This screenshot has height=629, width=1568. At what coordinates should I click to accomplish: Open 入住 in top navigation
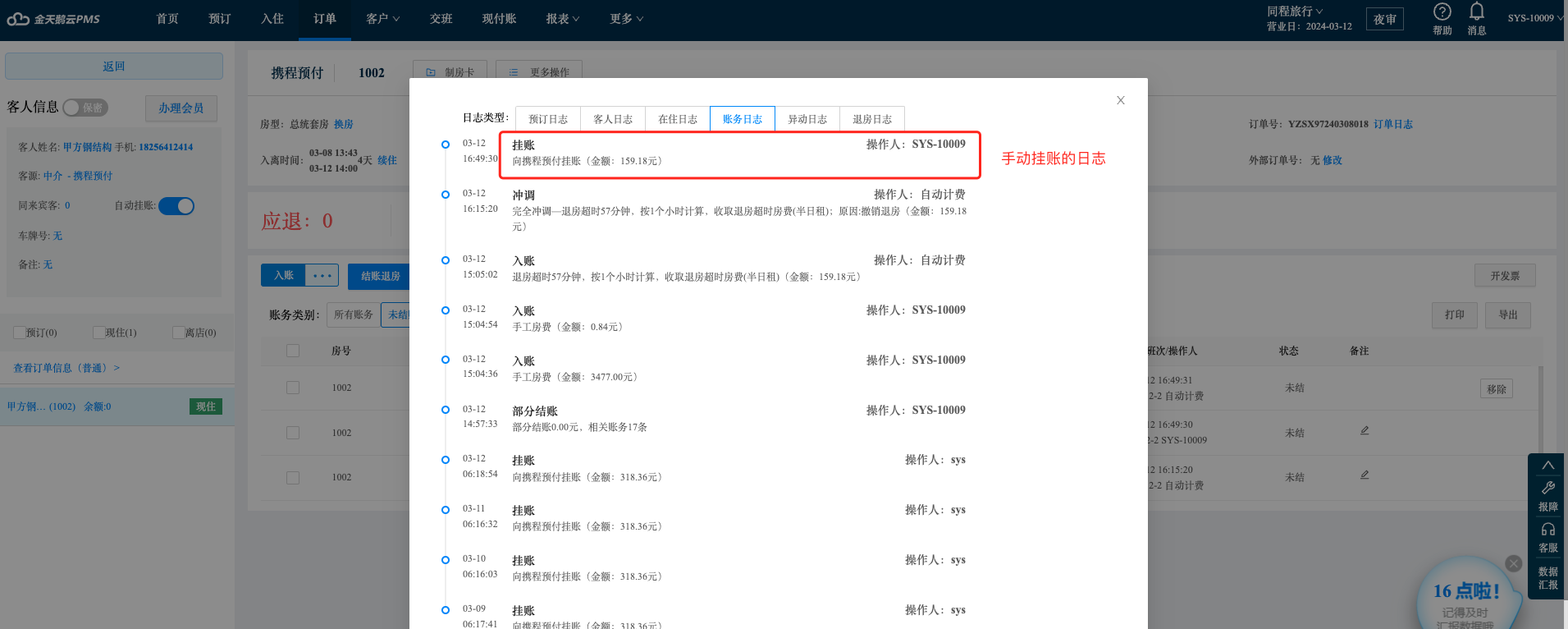[x=272, y=19]
